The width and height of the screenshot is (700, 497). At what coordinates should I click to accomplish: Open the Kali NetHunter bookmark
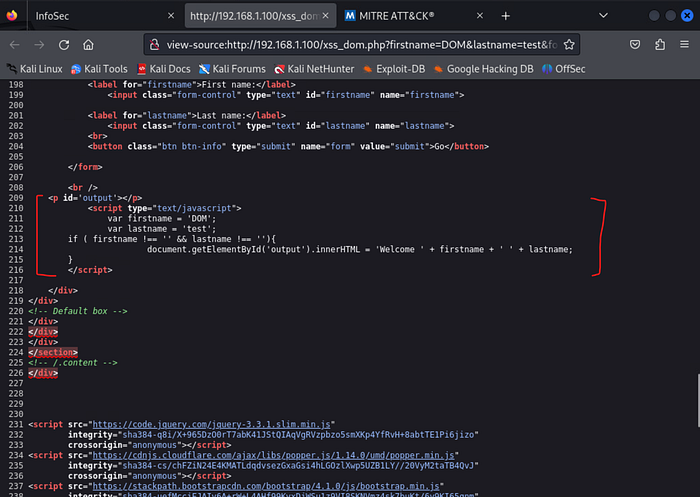314,69
